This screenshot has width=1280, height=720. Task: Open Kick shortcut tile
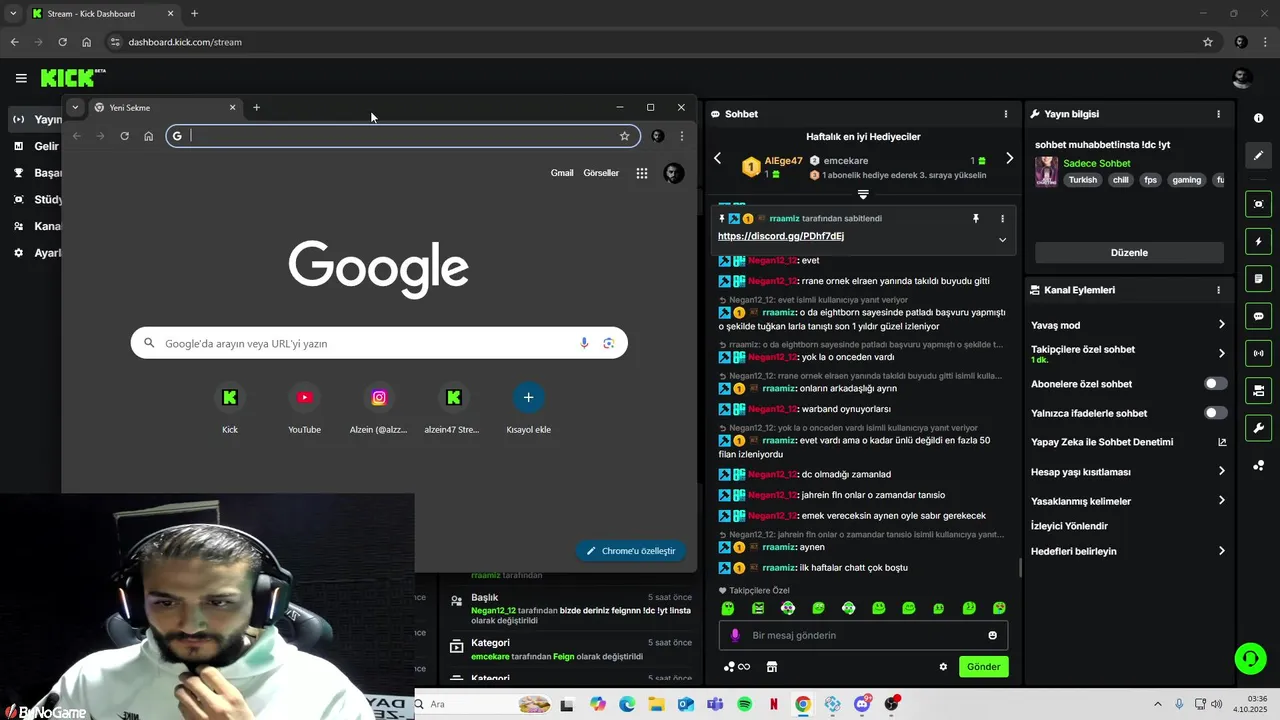[230, 408]
